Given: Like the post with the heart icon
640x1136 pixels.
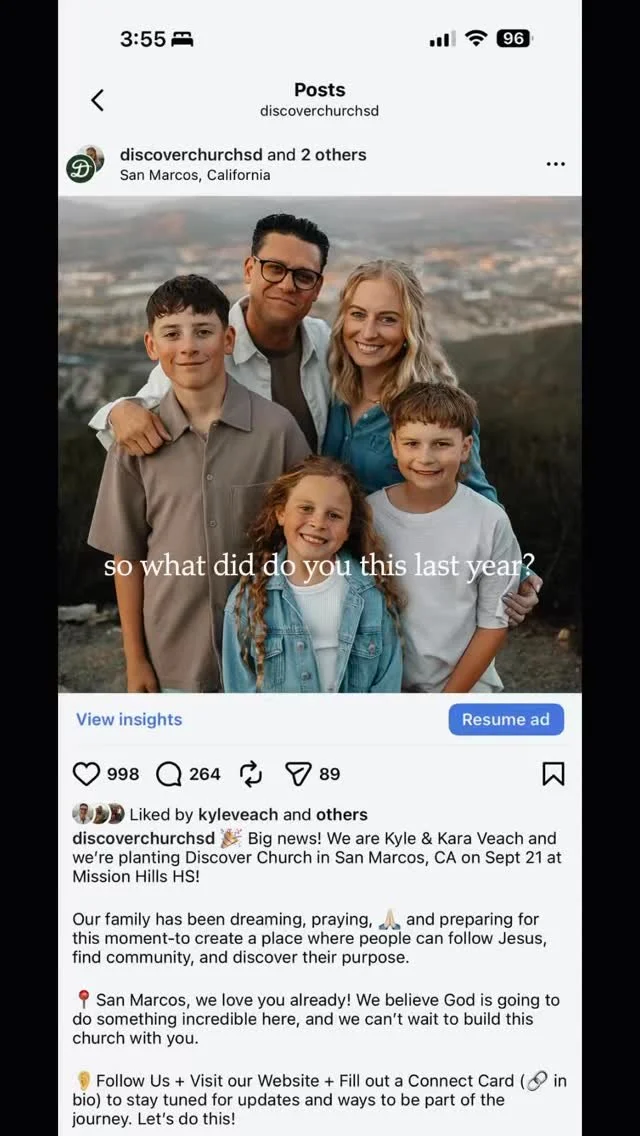Looking at the screenshot, I should (x=86, y=774).
